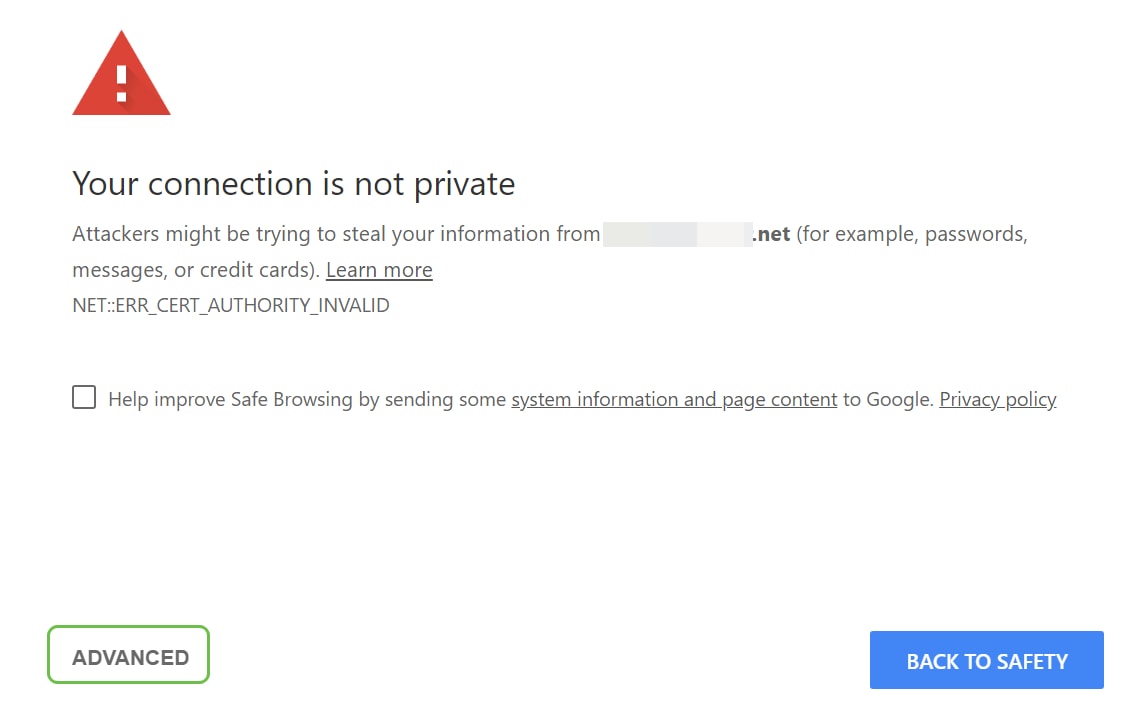Click the white exclamation mark symbol
Image resolution: width=1132 pixels, height=713 pixels.
[x=121, y=82]
